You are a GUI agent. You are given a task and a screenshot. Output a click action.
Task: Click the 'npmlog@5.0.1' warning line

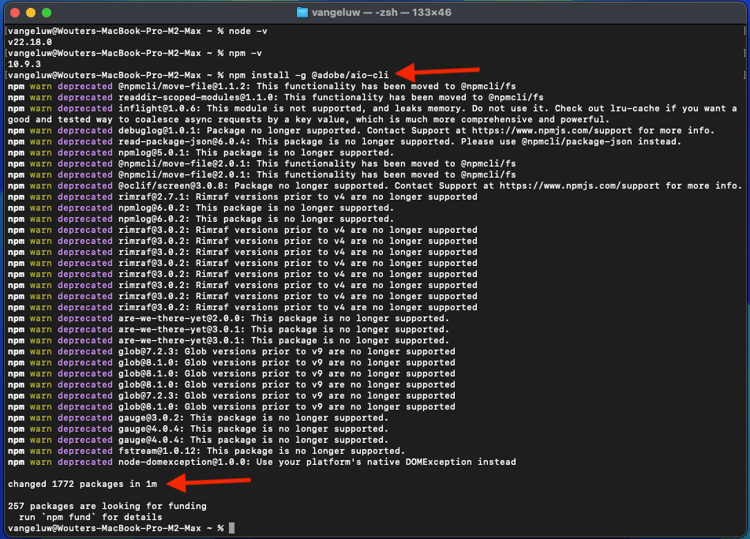[201, 153]
